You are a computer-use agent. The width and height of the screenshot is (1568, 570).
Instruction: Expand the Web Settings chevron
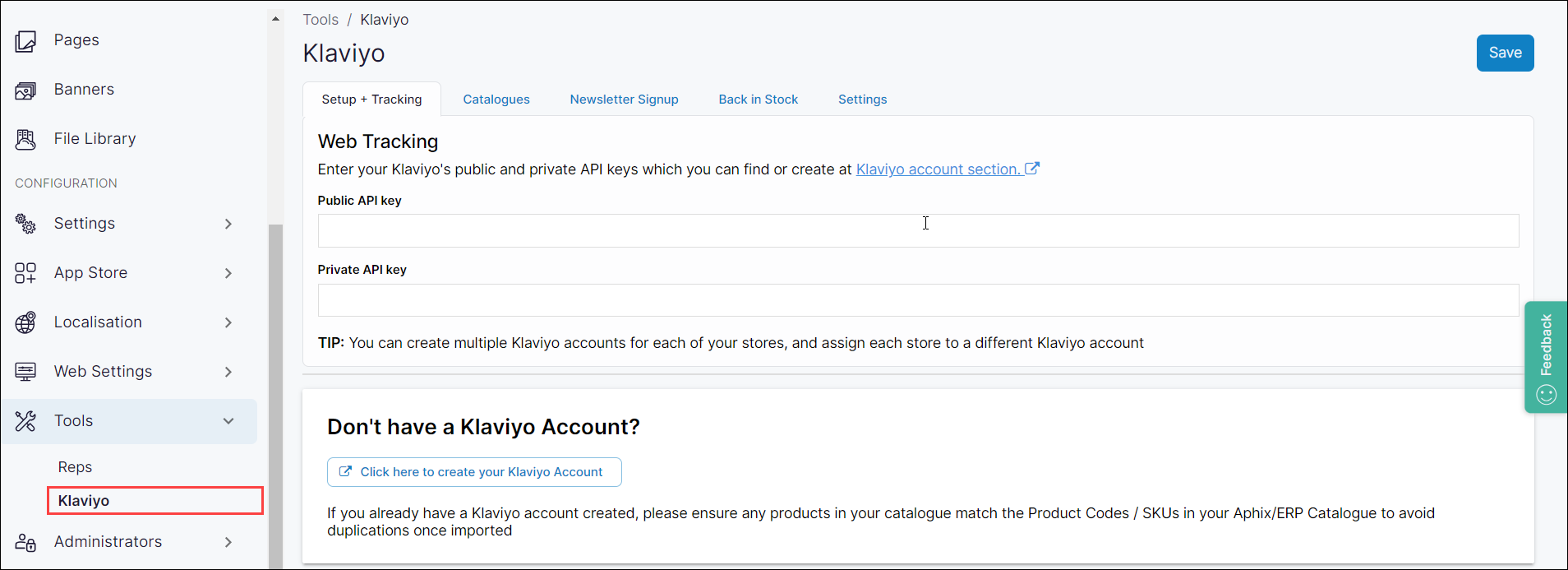pos(228,372)
